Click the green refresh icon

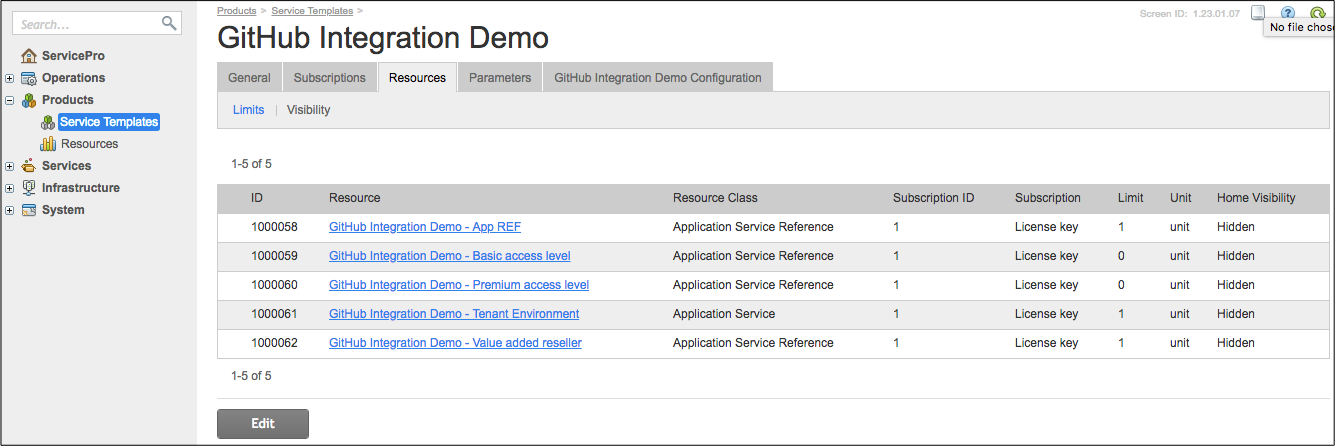click(x=1317, y=13)
